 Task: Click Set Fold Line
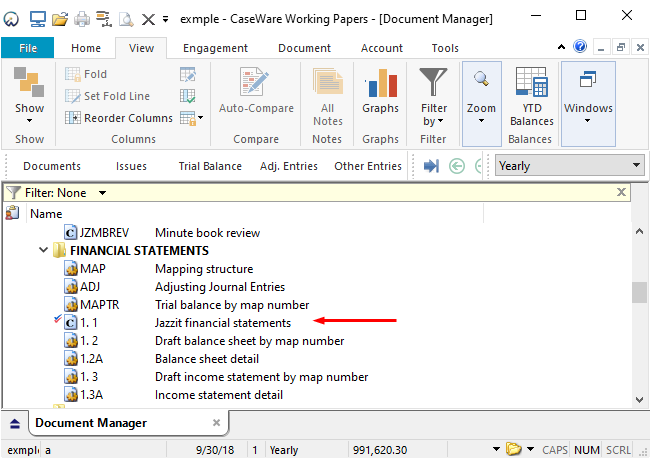pyautogui.click(x=108, y=96)
